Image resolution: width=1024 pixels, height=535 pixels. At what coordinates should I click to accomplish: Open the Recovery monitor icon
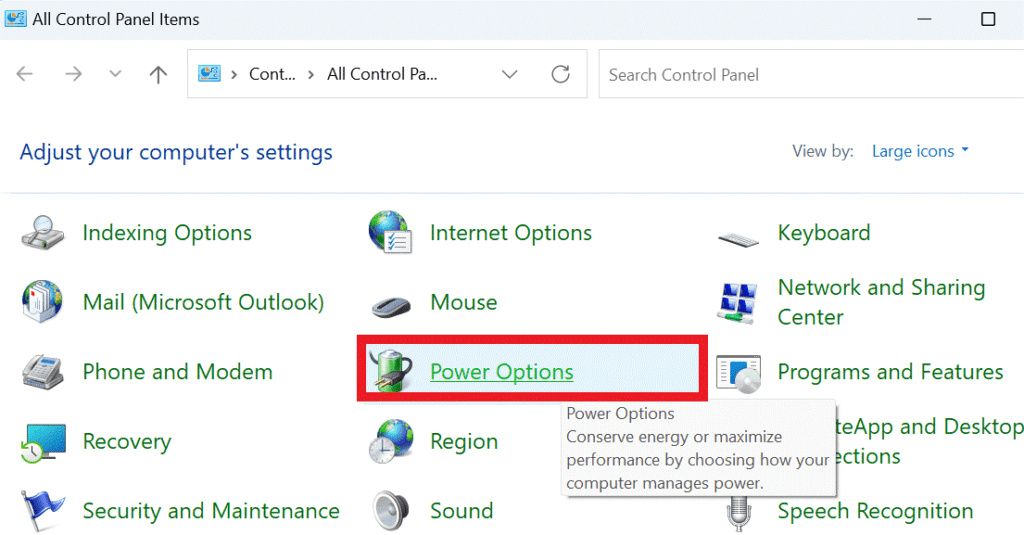click(x=43, y=443)
